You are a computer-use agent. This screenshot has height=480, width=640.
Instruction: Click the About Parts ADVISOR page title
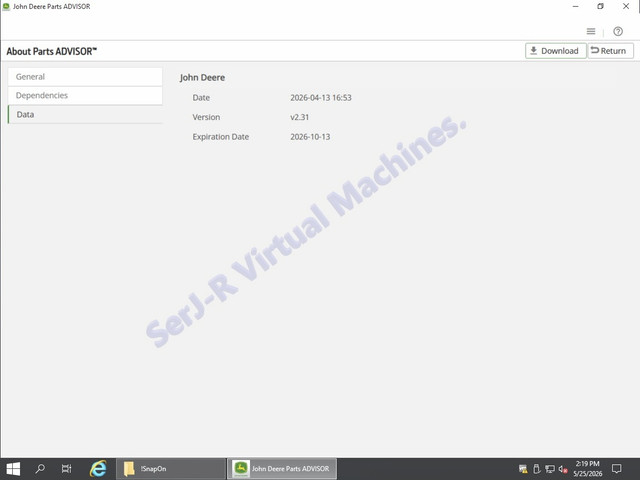click(x=51, y=51)
